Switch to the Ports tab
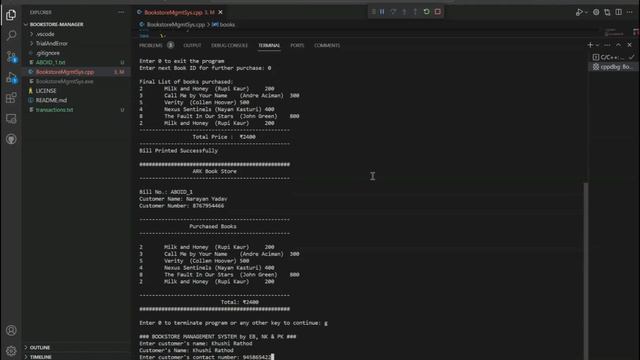Screen dimensions: 640x360 pos(297,45)
